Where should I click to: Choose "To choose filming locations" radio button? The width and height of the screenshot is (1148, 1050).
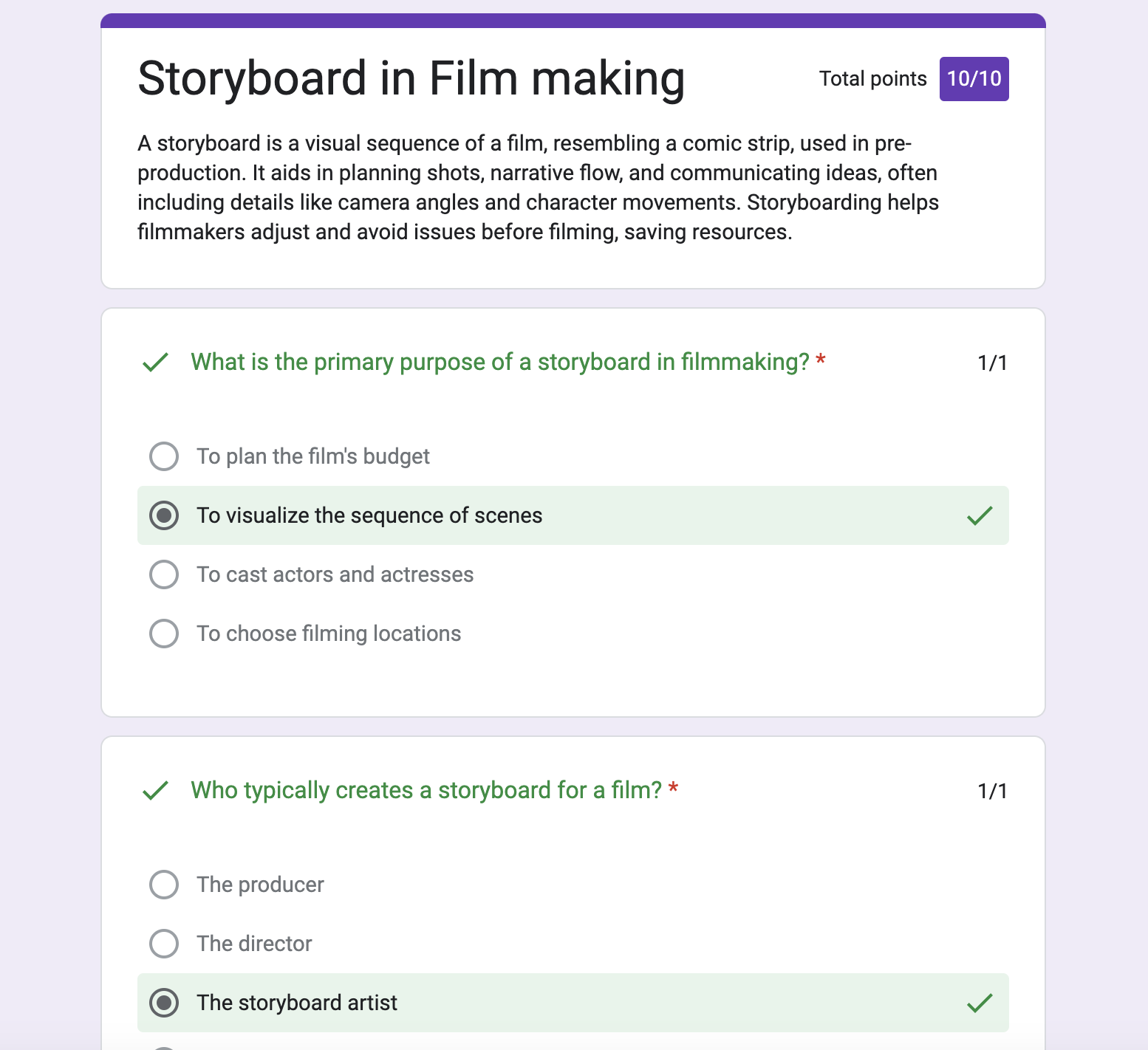[x=164, y=634]
